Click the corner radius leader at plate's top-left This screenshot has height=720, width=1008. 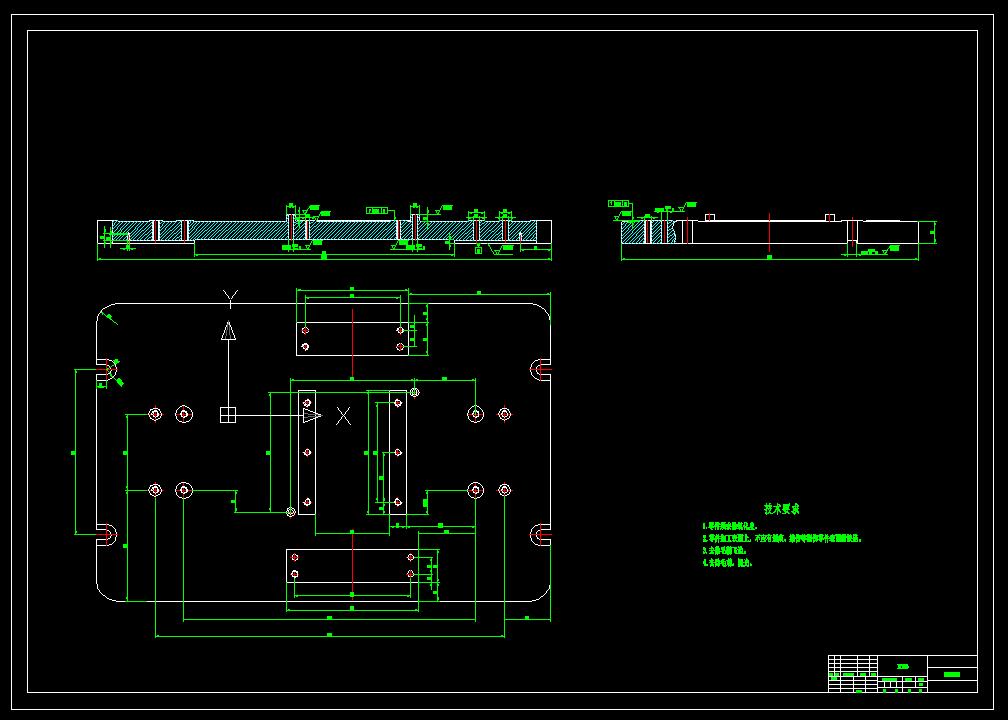point(110,317)
